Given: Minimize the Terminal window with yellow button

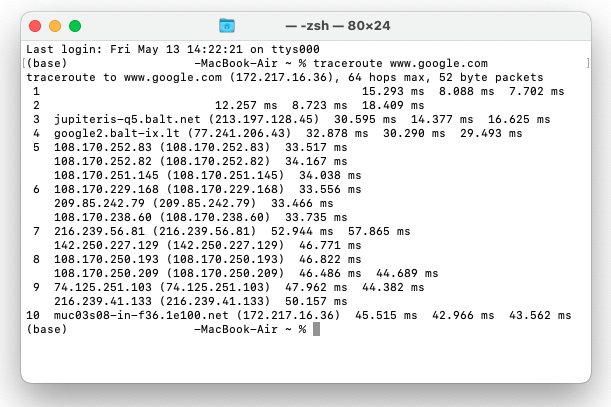Looking at the screenshot, I should click(55, 24).
